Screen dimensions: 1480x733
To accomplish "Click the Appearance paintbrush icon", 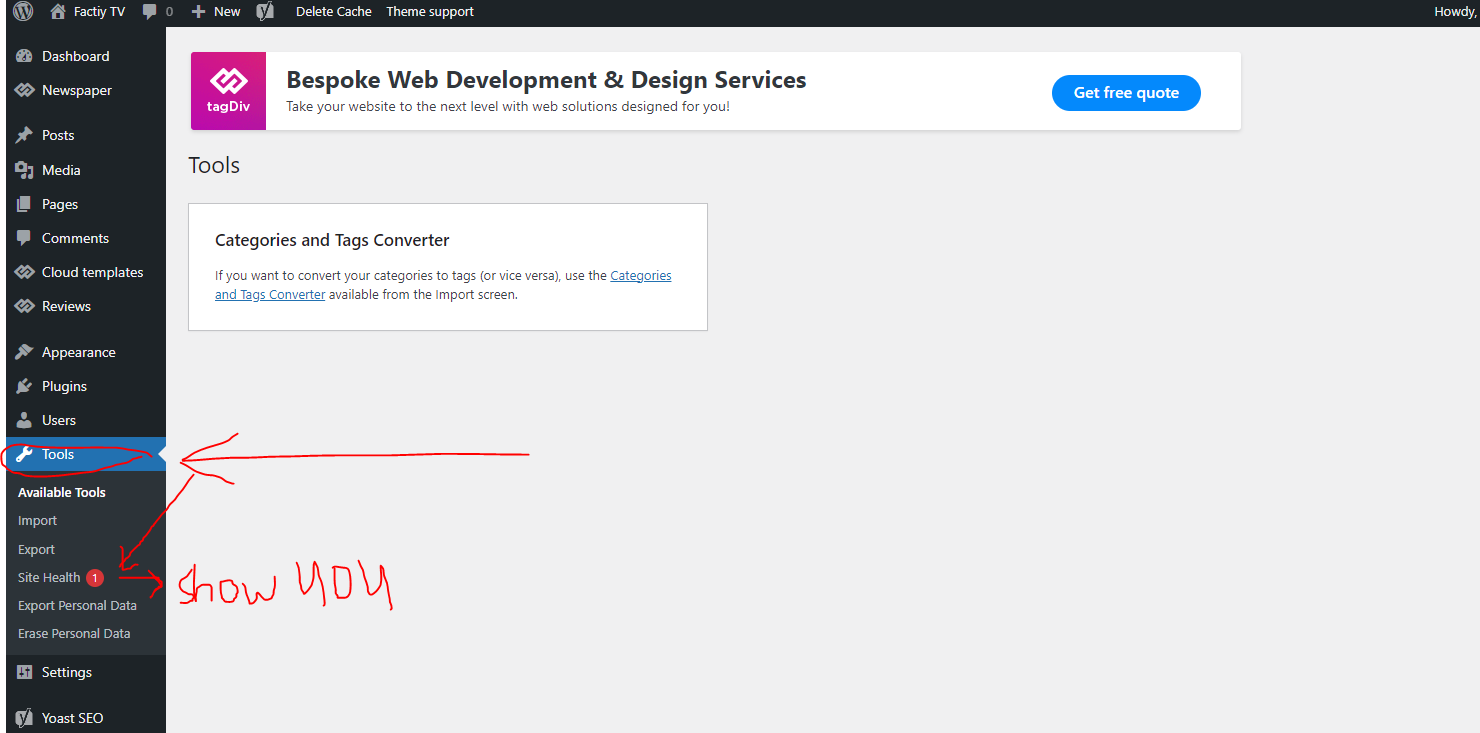I will click(25, 352).
